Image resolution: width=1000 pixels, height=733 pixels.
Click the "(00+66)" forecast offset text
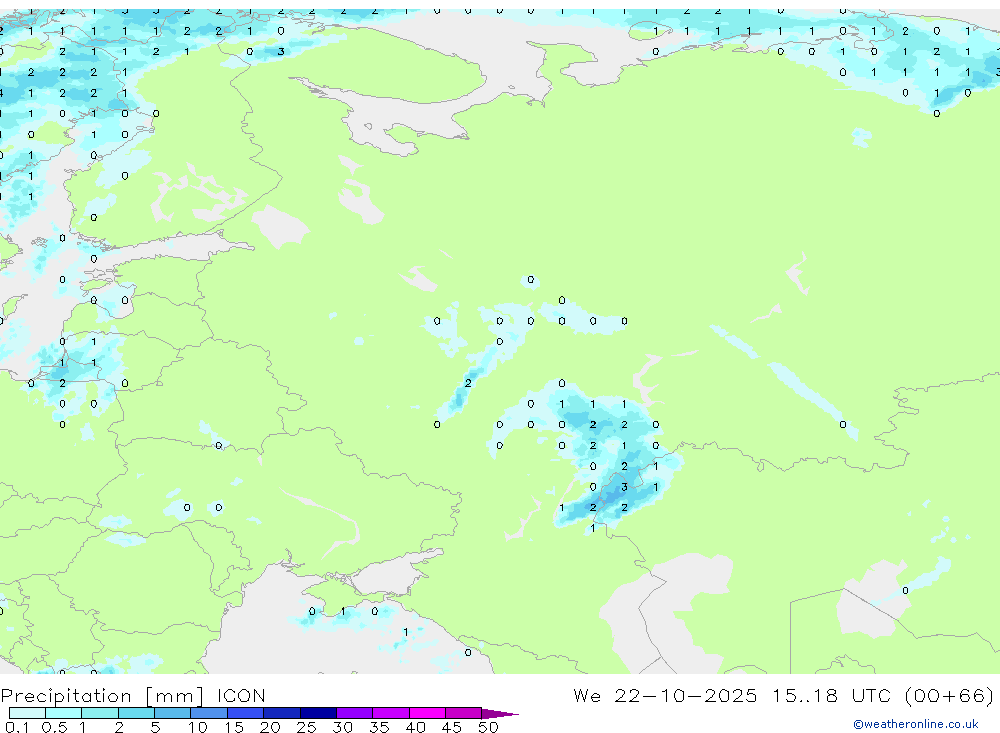coord(950,695)
